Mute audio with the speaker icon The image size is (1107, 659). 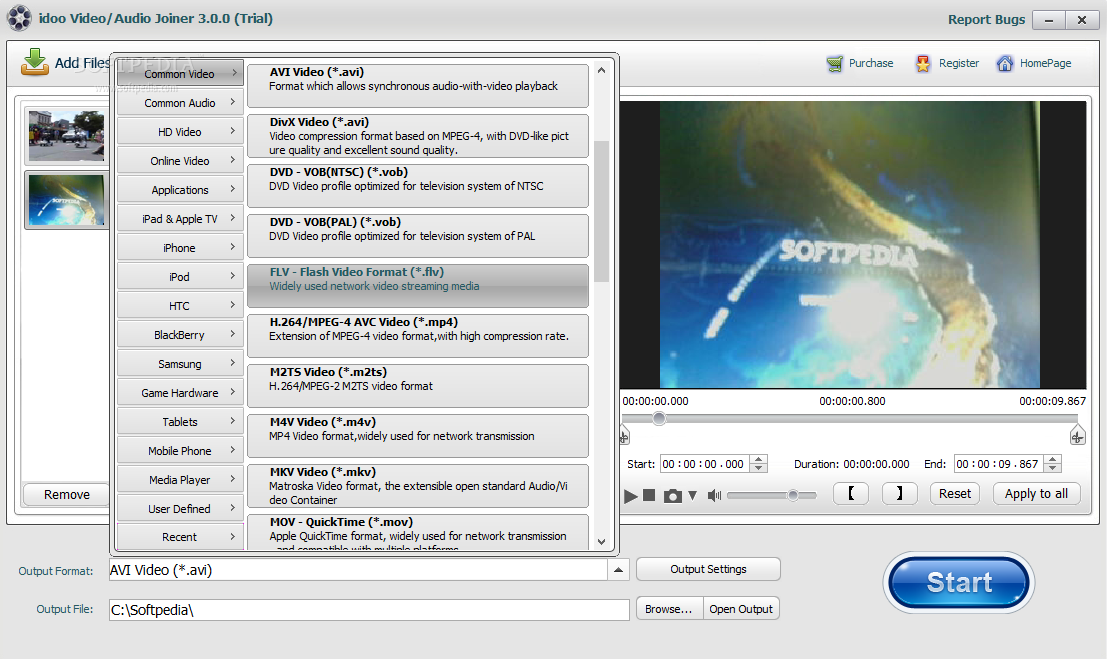(714, 496)
